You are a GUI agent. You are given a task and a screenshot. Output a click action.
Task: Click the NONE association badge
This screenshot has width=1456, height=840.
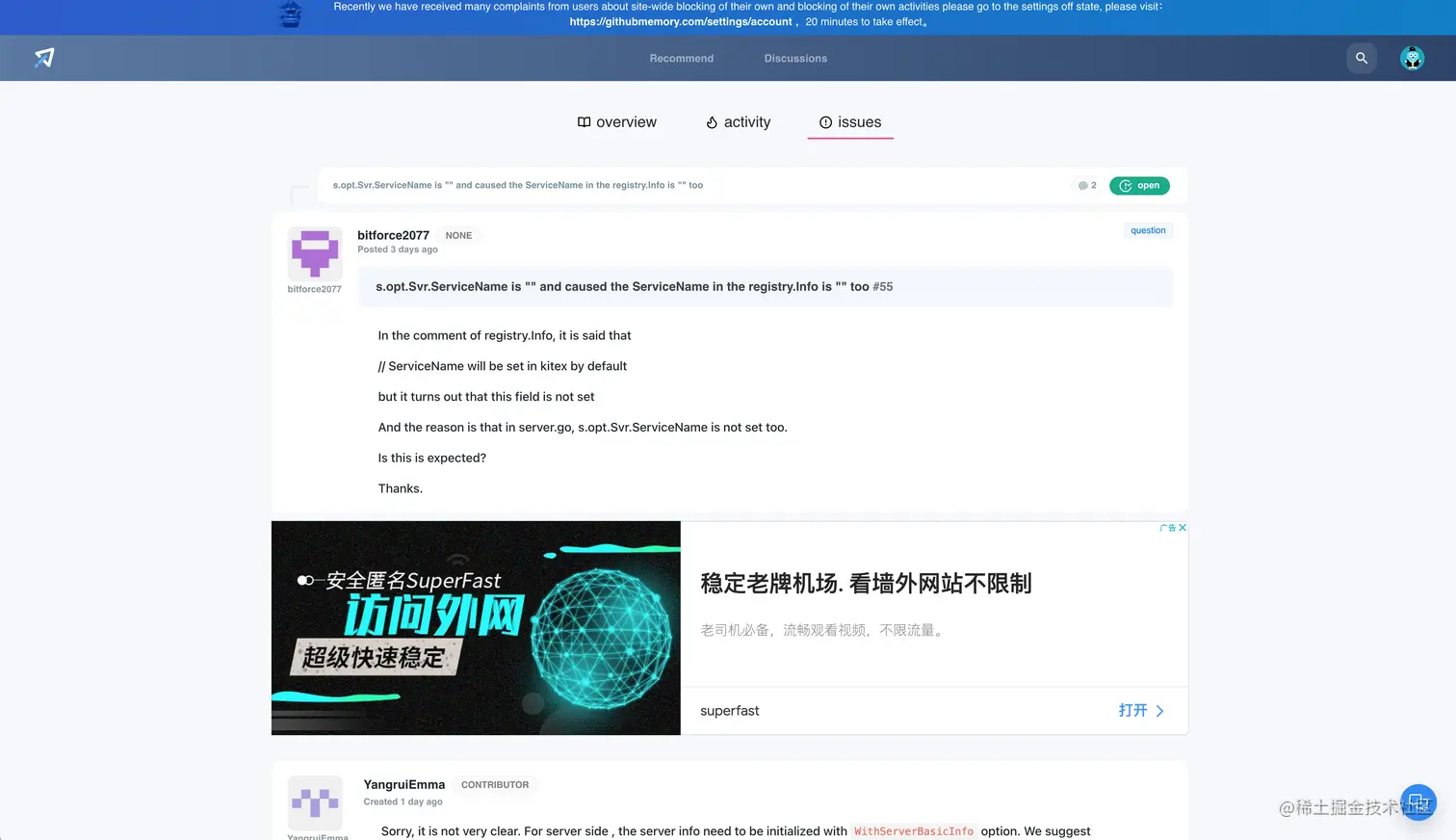tap(458, 235)
